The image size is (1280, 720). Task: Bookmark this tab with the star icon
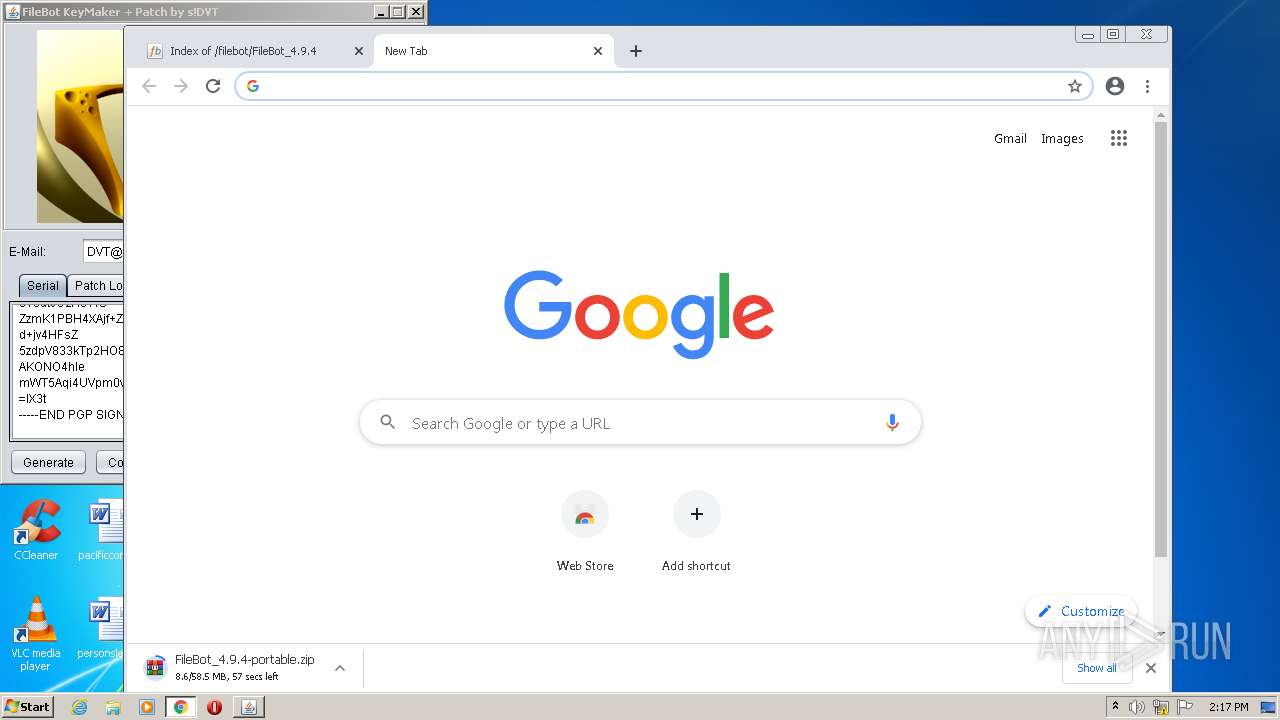1075,86
